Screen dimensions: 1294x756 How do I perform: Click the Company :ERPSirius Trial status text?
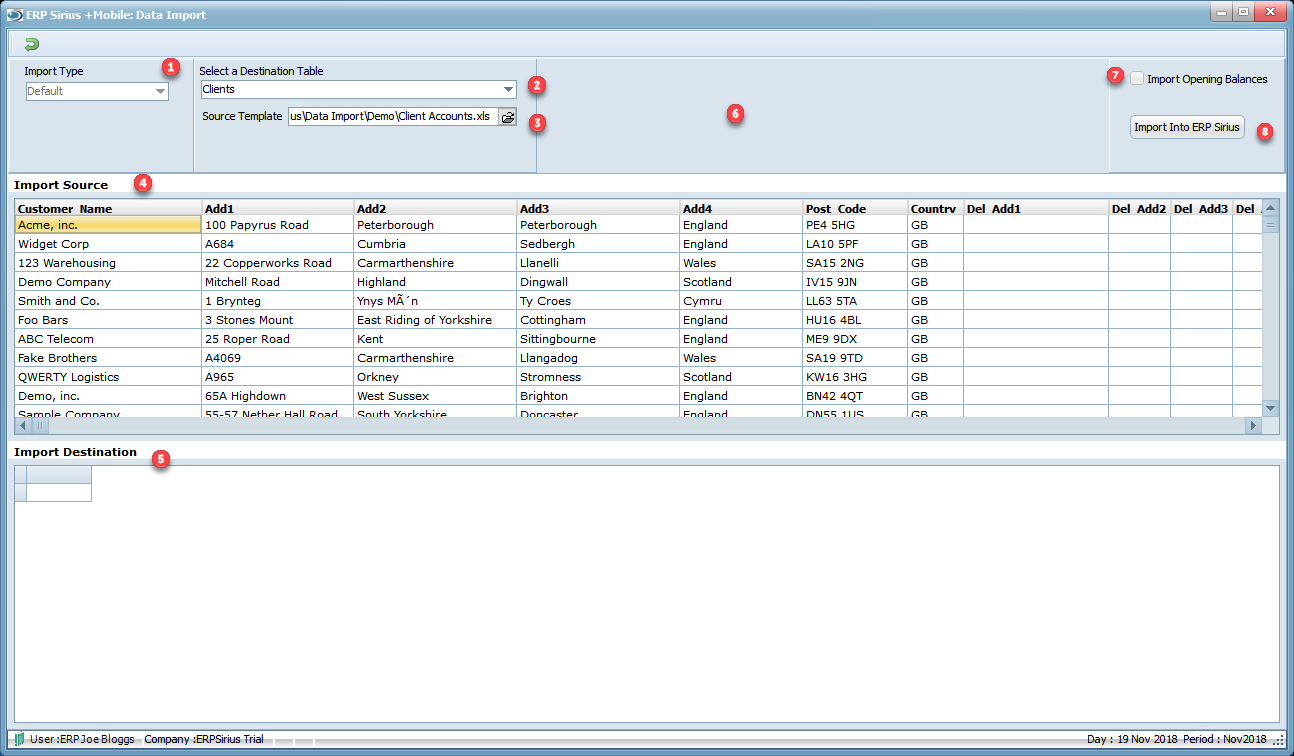tap(204, 739)
